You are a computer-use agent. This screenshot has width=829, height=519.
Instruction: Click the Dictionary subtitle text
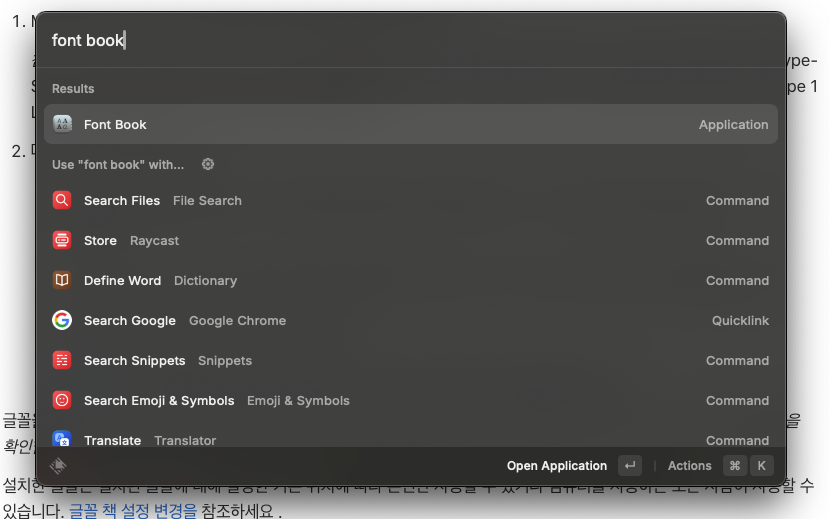click(206, 281)
